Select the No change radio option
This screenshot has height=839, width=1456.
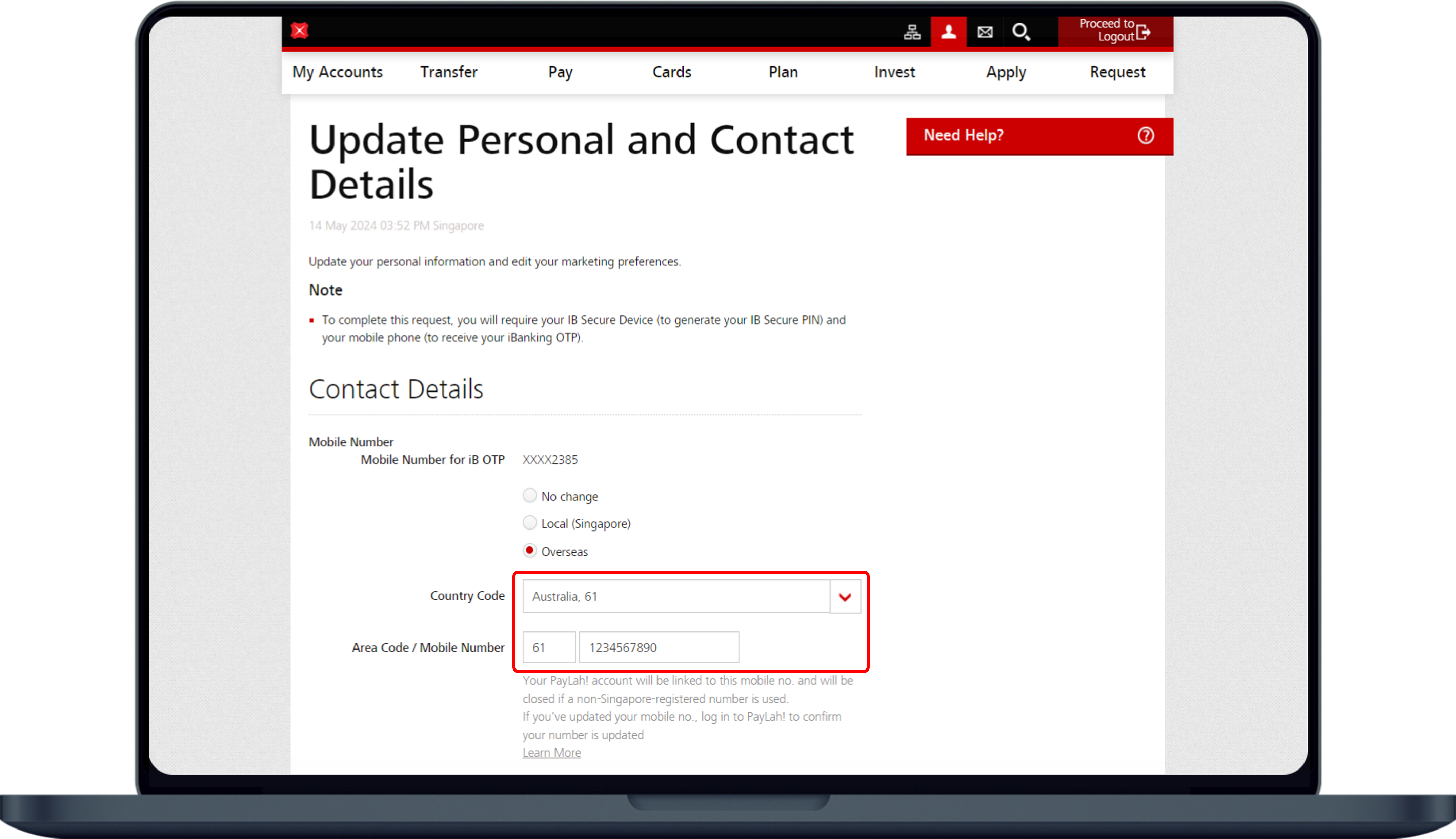point(529,496)
